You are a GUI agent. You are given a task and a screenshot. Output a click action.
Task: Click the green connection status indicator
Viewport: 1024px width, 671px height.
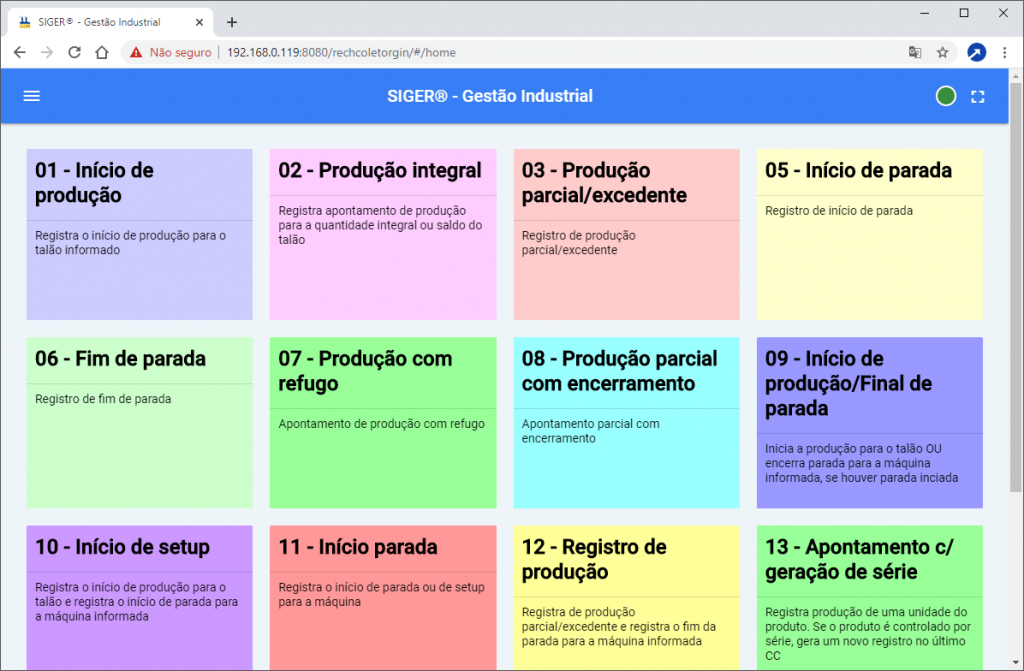pos(946,96)
